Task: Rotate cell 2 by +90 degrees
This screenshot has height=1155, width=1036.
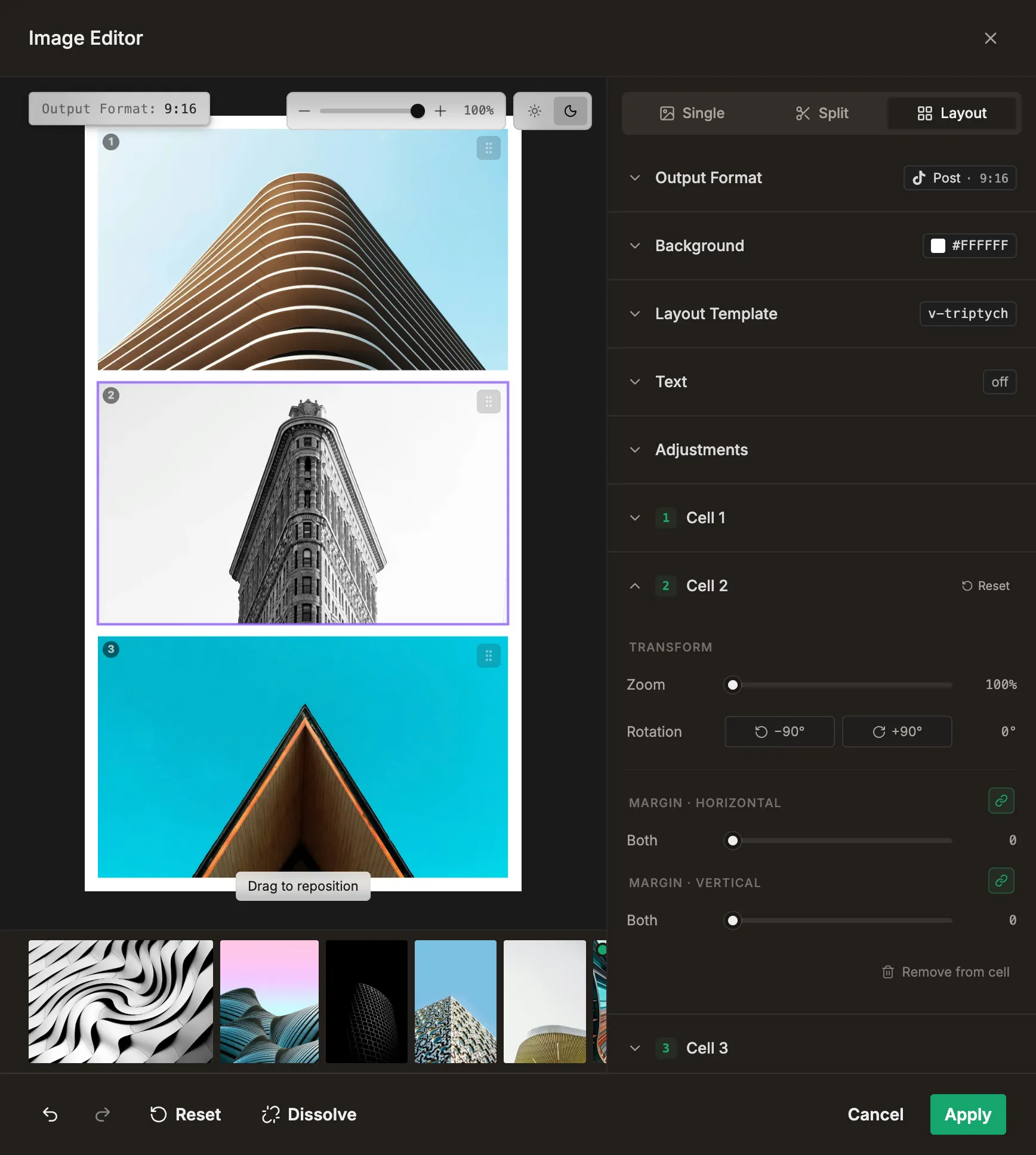Action: [x=897, y=731]
